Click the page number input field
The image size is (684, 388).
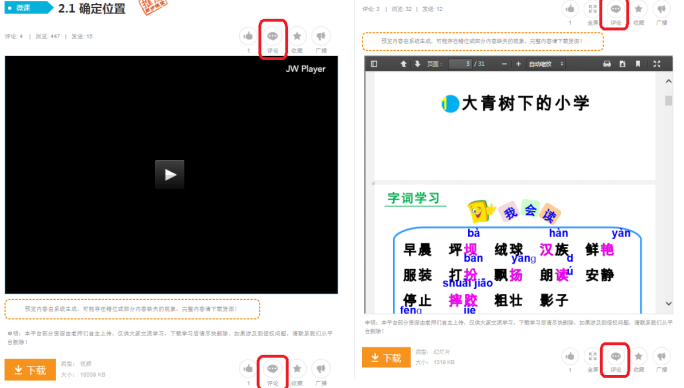460,64
